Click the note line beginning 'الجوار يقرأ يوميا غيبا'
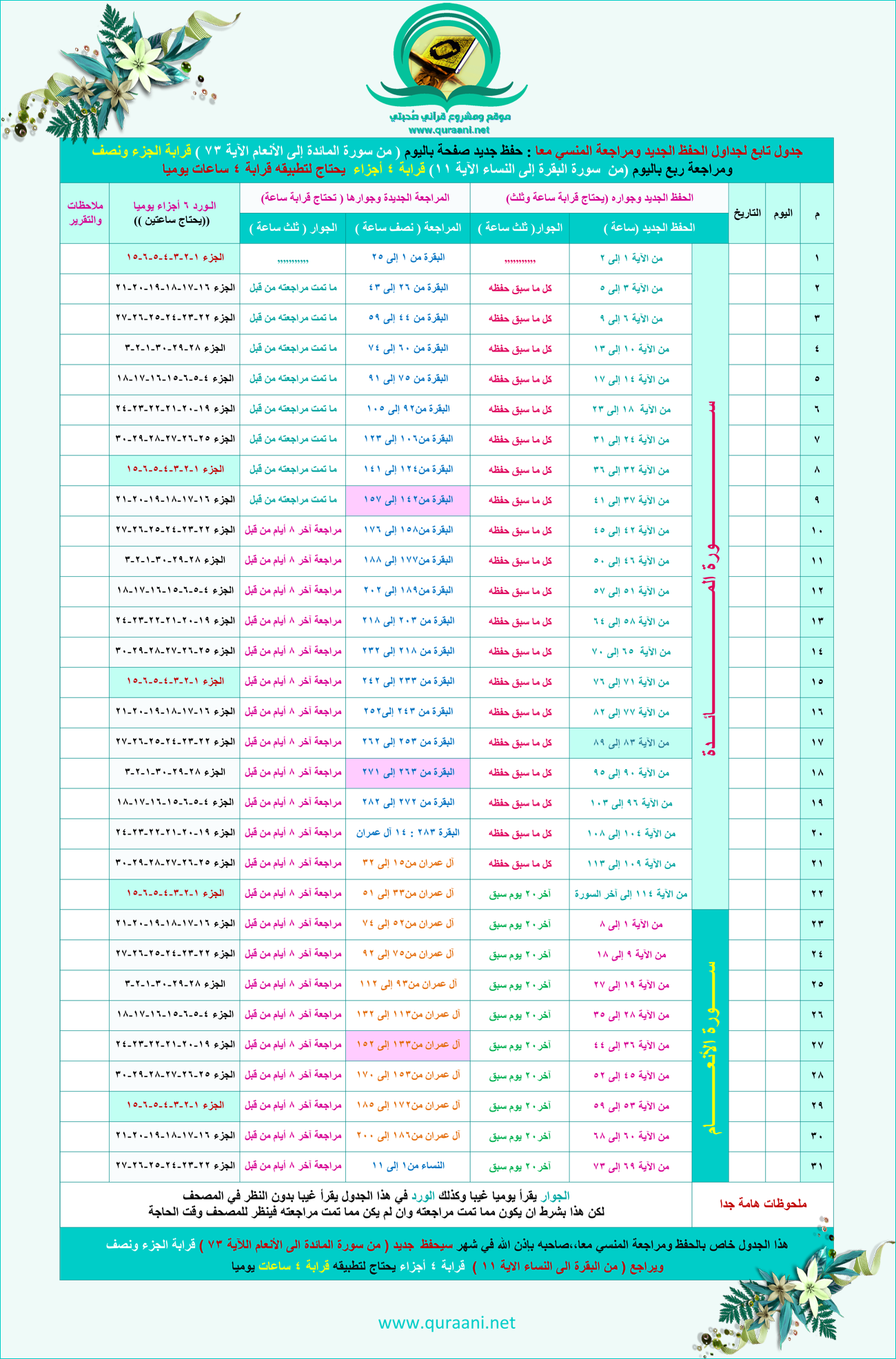 (376, 1196)
